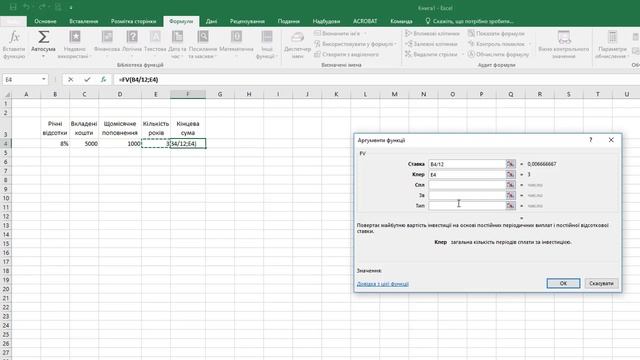Collapse dialog using Тип range selector icon
The width and height of the screenshot is (640, 360).
[x=511, y=206]
